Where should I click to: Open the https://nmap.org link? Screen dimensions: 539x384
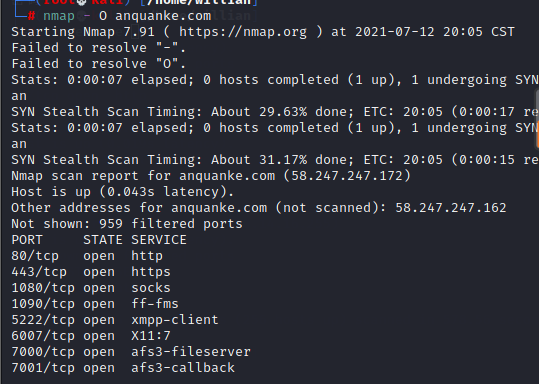243,32
